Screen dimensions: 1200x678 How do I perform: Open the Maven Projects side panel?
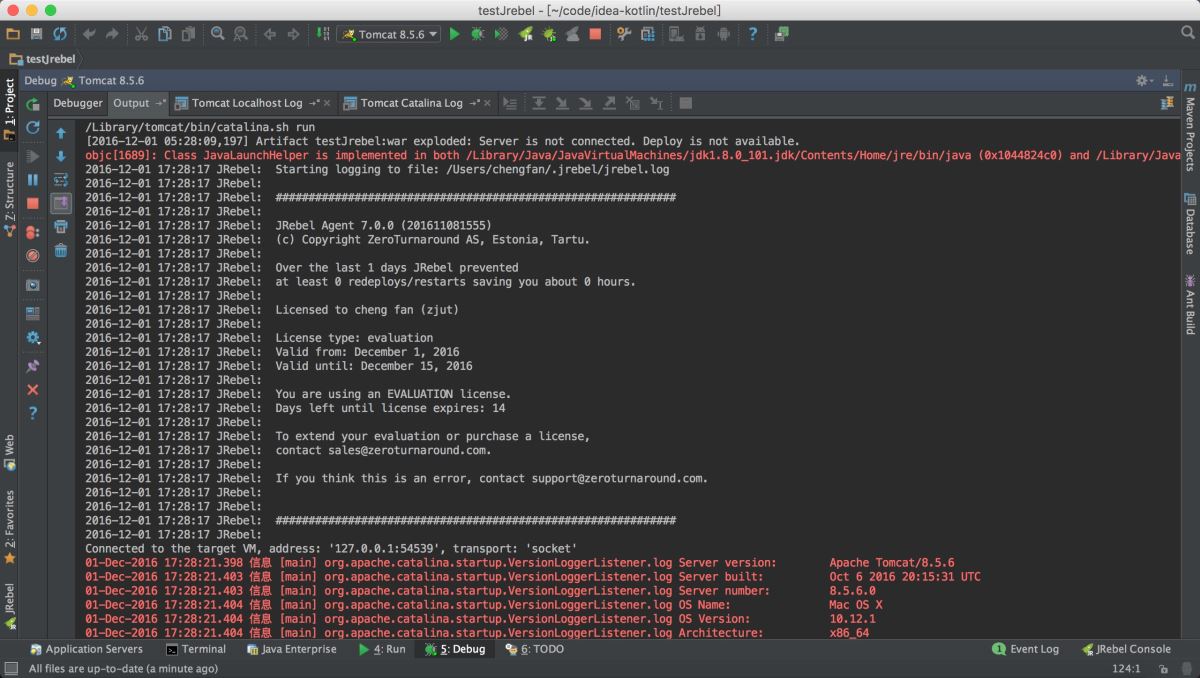[x=1190, y=127]
